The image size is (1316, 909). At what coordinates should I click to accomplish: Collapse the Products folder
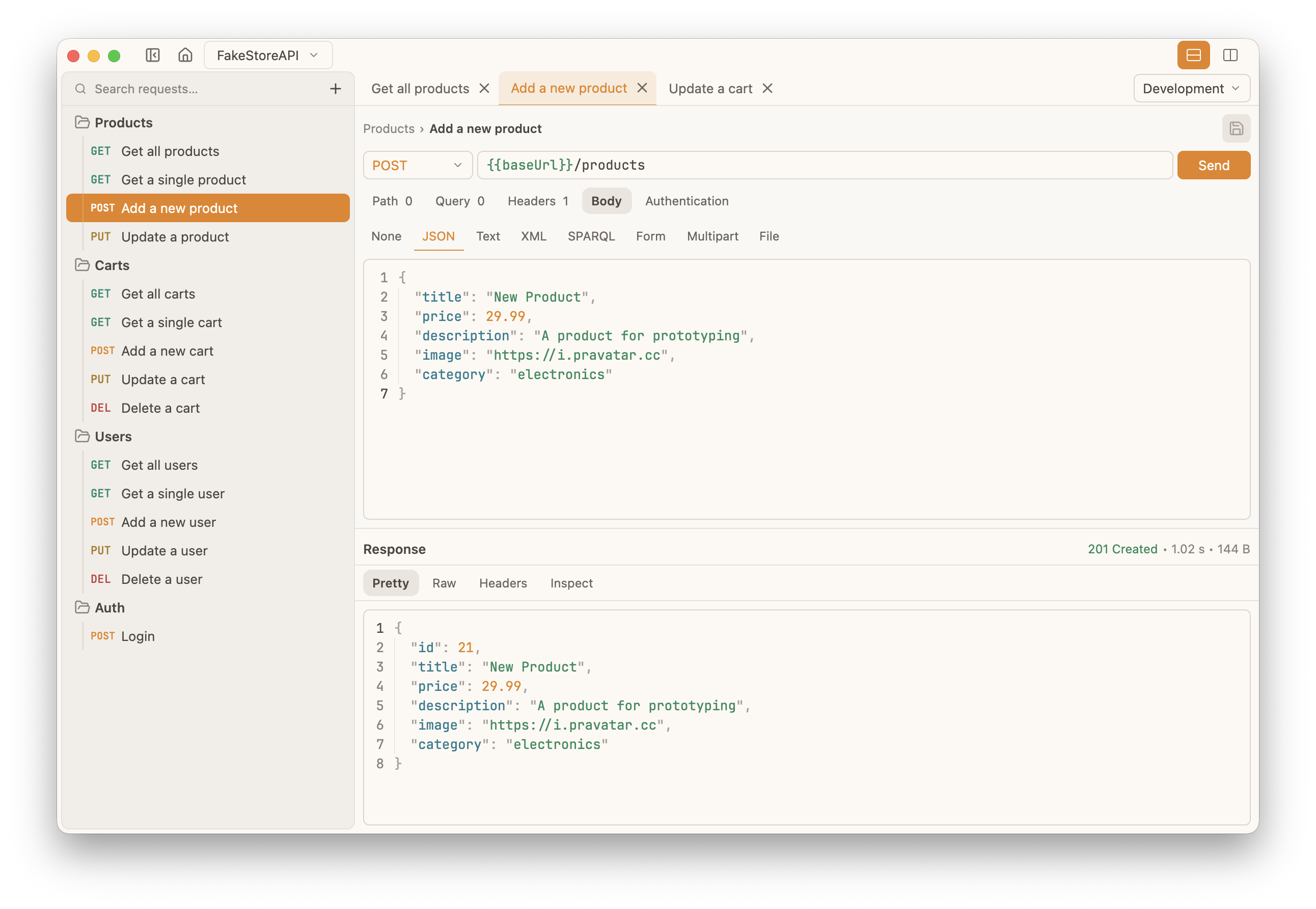coord(208,122)
